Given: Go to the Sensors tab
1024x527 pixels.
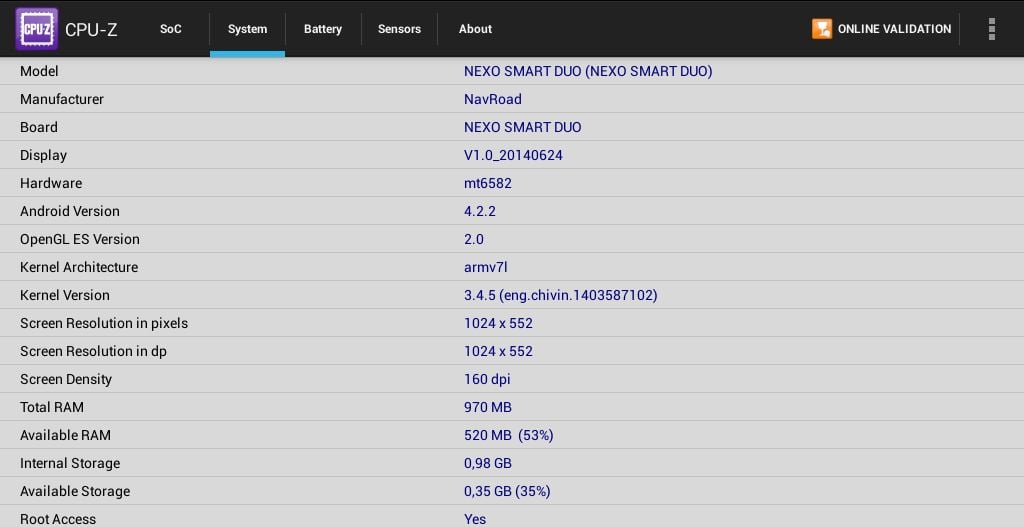Looking at the screenshot, I should (399, 29).
